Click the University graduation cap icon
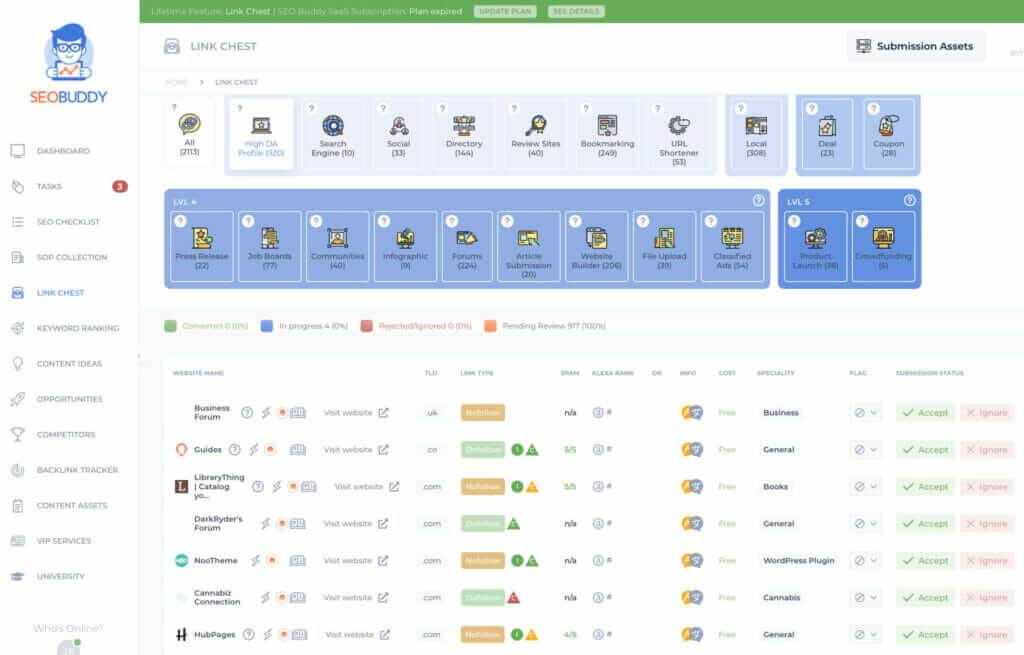Viewport: 1024px width, 655px height. click(18, 577)
